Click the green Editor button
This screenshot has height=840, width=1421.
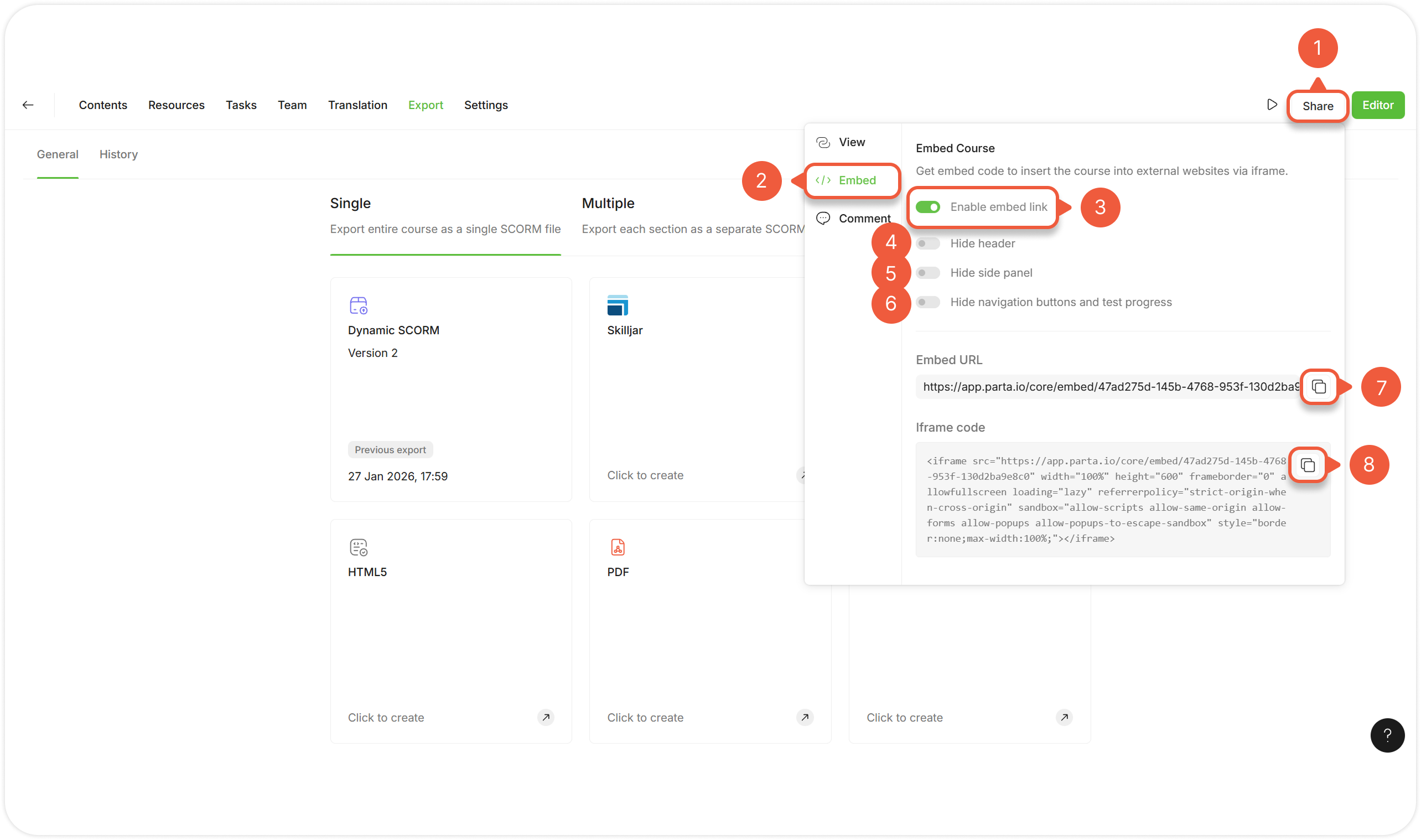click(x=1377, y=105)
